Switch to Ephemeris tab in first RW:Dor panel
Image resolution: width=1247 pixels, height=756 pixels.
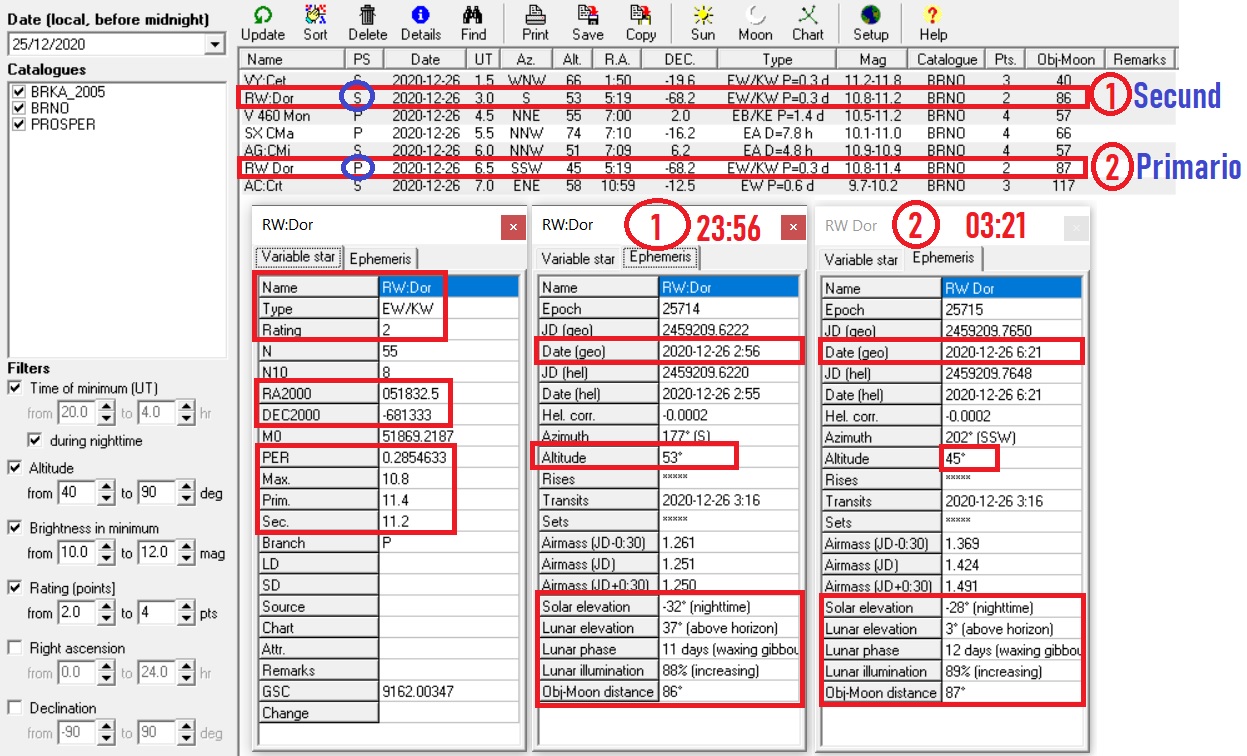click(380, 258)
